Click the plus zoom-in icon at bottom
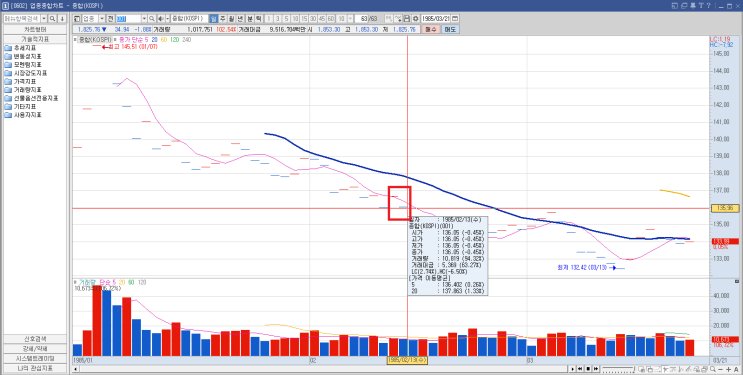Viewport: 743px width, 375px height. pos(729,369)
